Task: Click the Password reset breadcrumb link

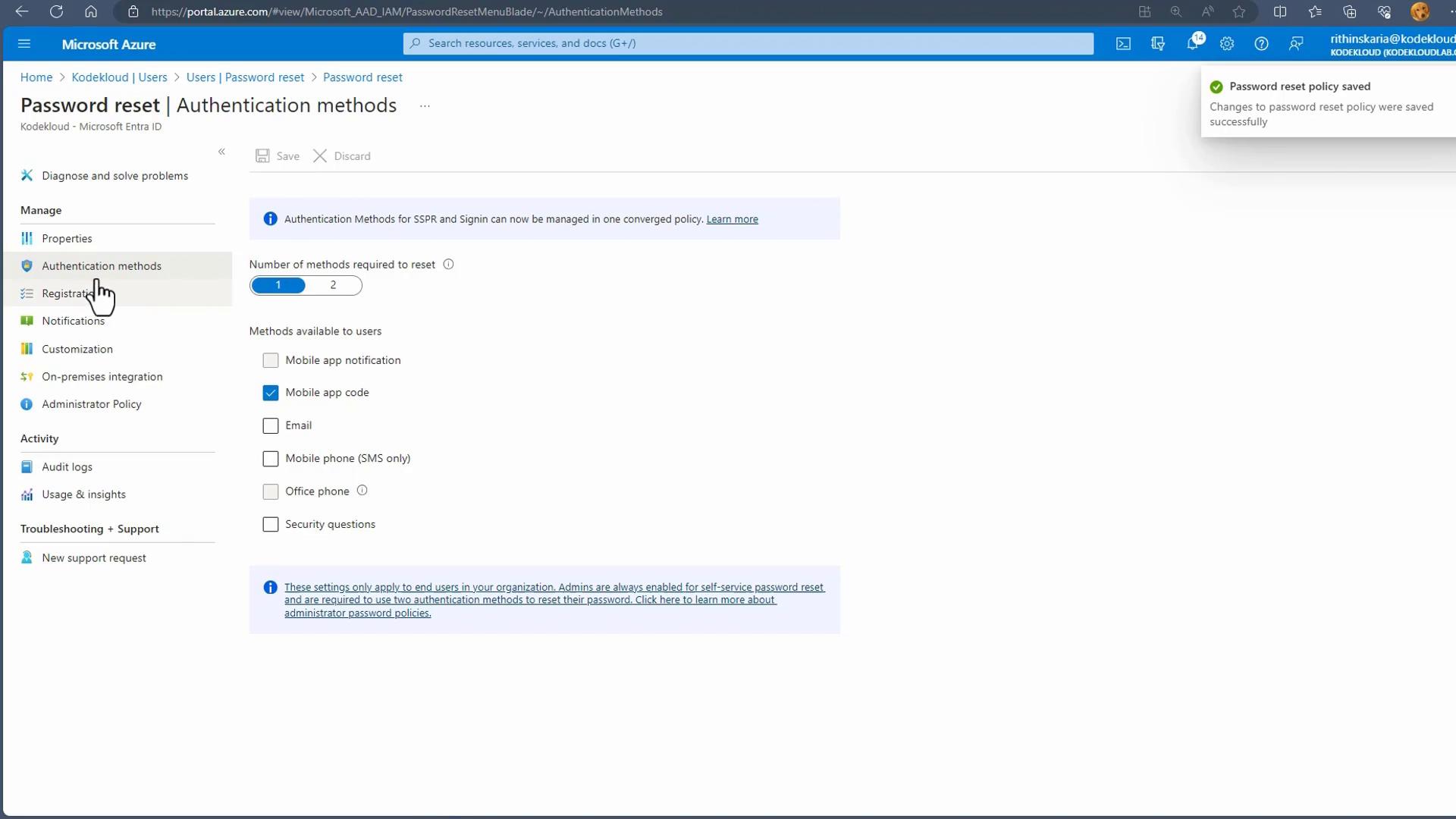Action: pyautogui.click(x=362, y=77)
